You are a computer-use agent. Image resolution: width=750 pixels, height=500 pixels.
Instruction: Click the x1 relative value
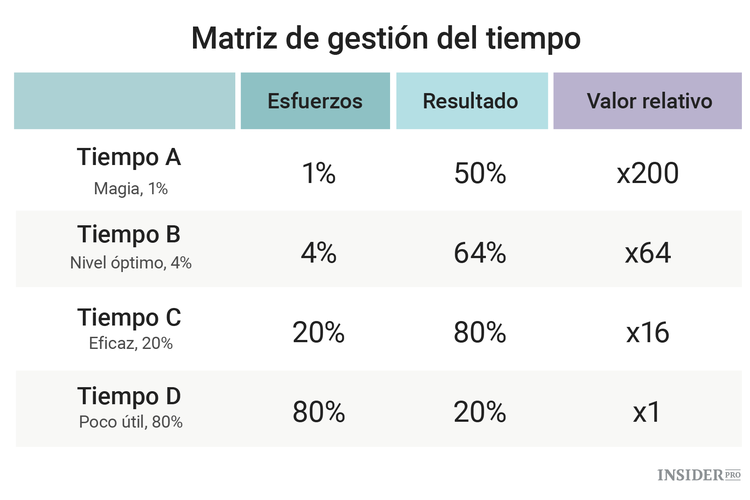coord(648,411)
